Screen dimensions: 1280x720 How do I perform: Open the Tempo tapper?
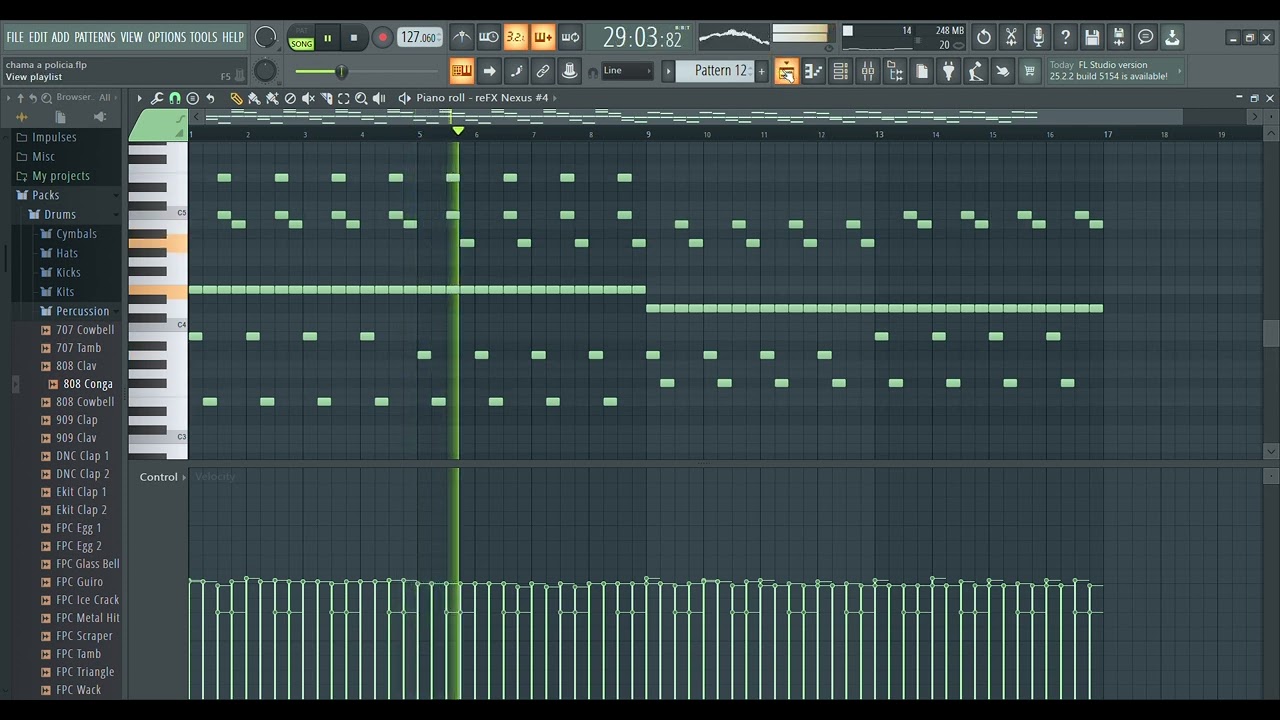(975, 71)
